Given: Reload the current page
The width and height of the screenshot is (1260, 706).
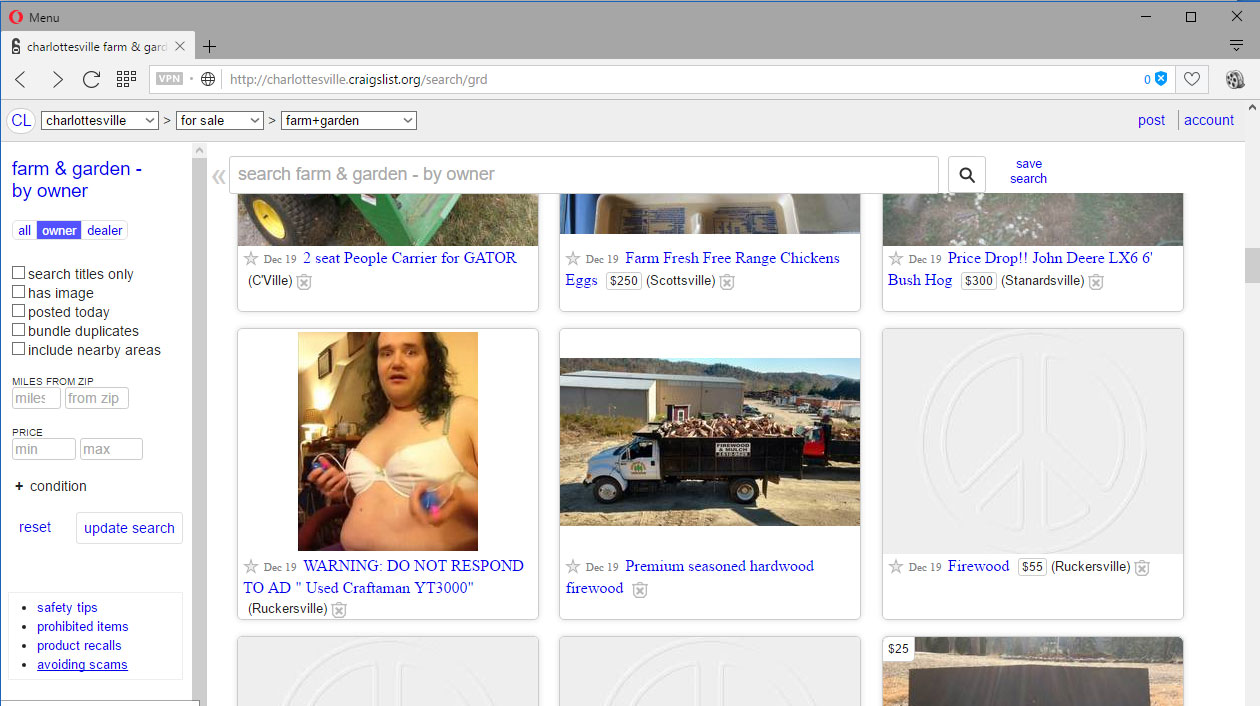Looking at the screenshot, I should click(91, 79).
